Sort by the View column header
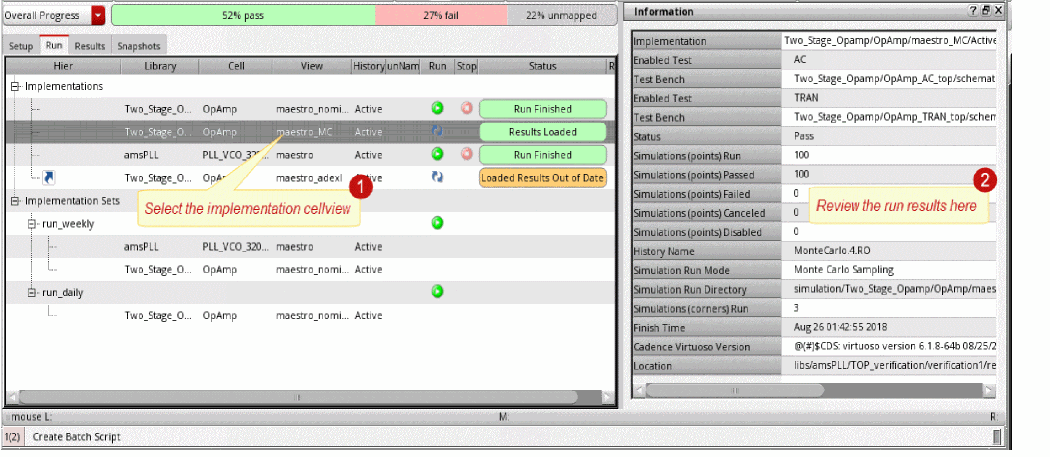This screenshot has height=457, width=1050. pos(311,66)
